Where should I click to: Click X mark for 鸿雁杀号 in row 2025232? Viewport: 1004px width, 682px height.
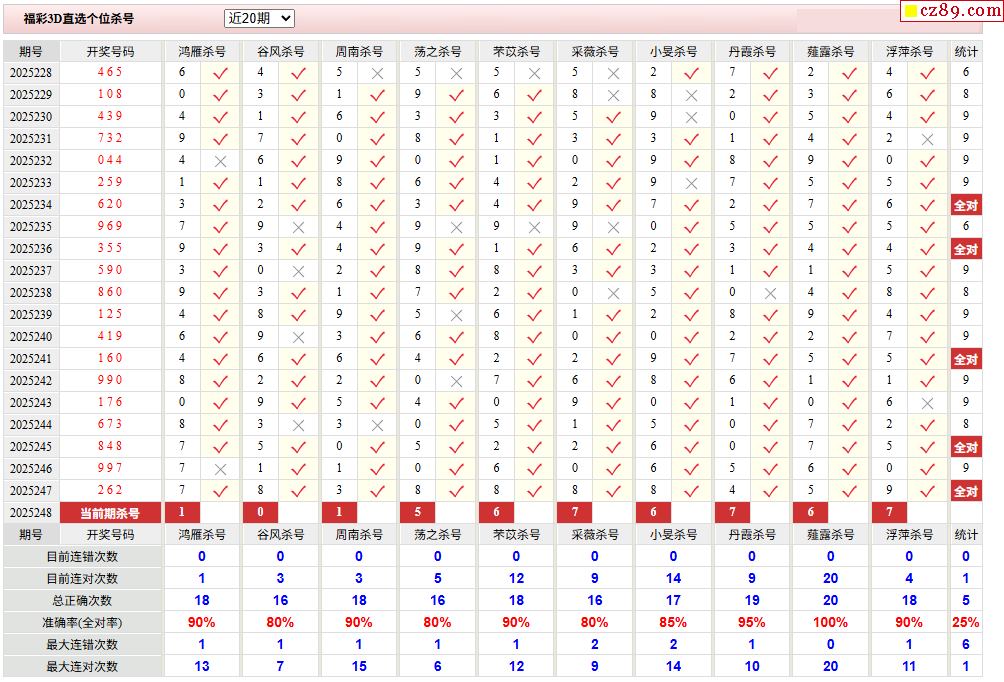point(220,161)
